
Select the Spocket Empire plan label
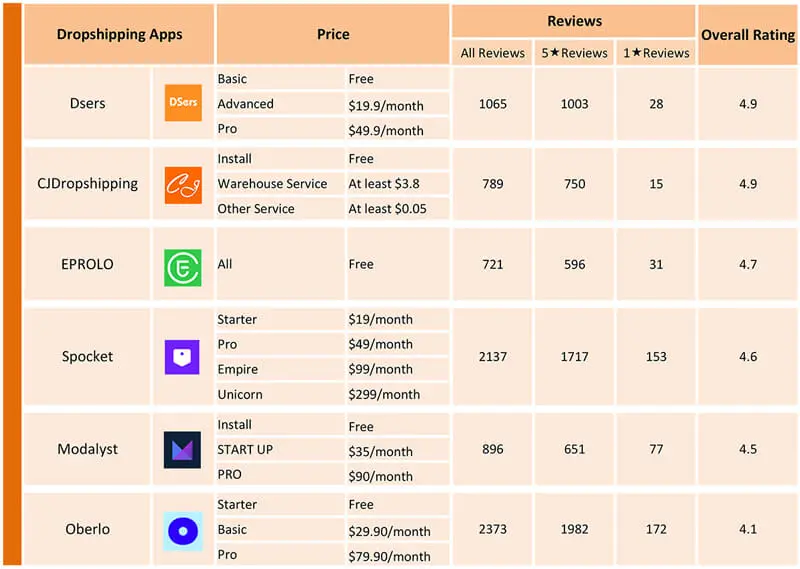click(x=238, y=369)
